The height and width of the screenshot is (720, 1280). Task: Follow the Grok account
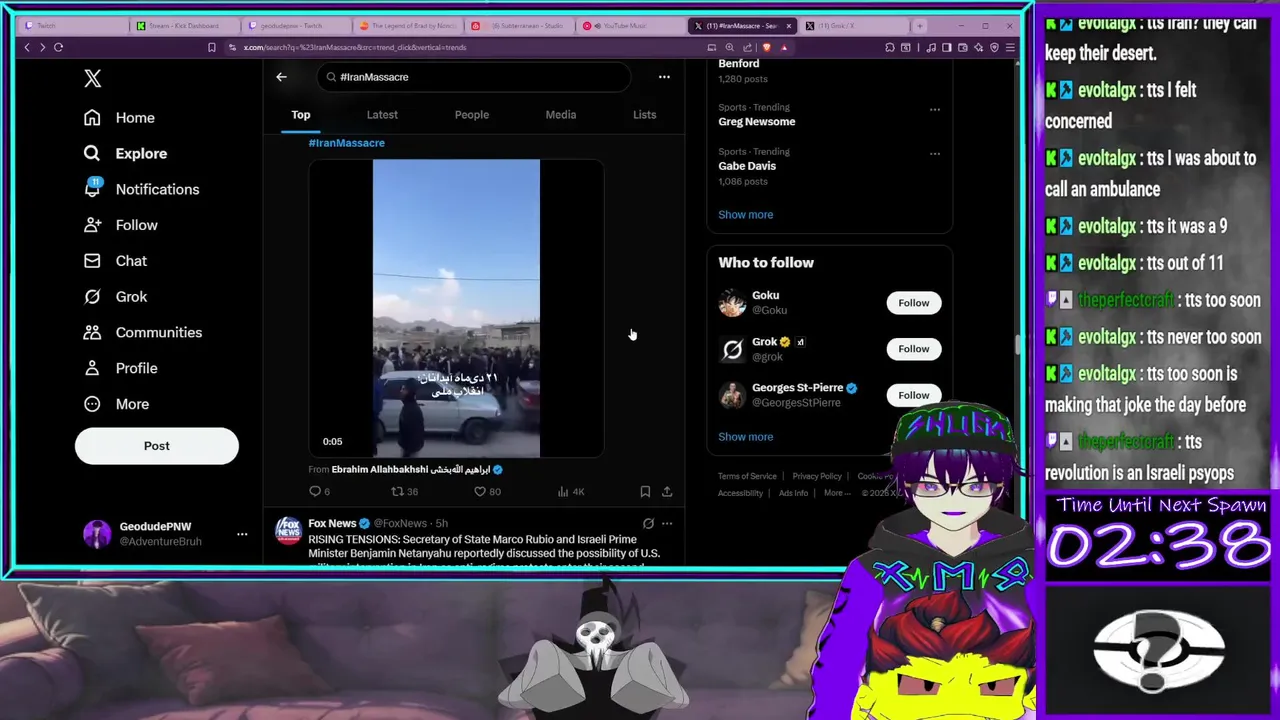tap(914, 349)
